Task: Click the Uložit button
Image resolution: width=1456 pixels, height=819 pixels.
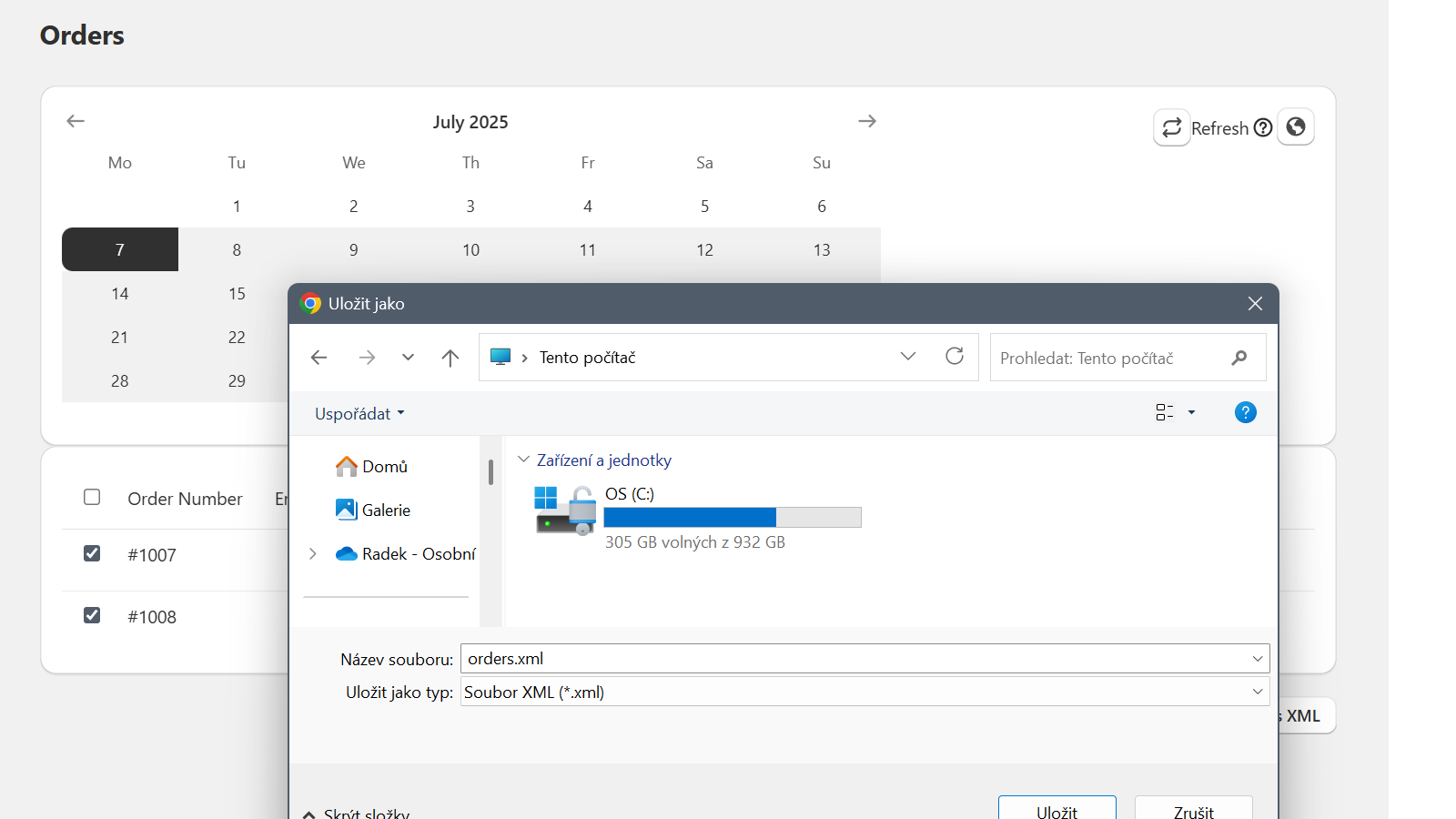Action: pyautogui.click(x=1057, y=808)
